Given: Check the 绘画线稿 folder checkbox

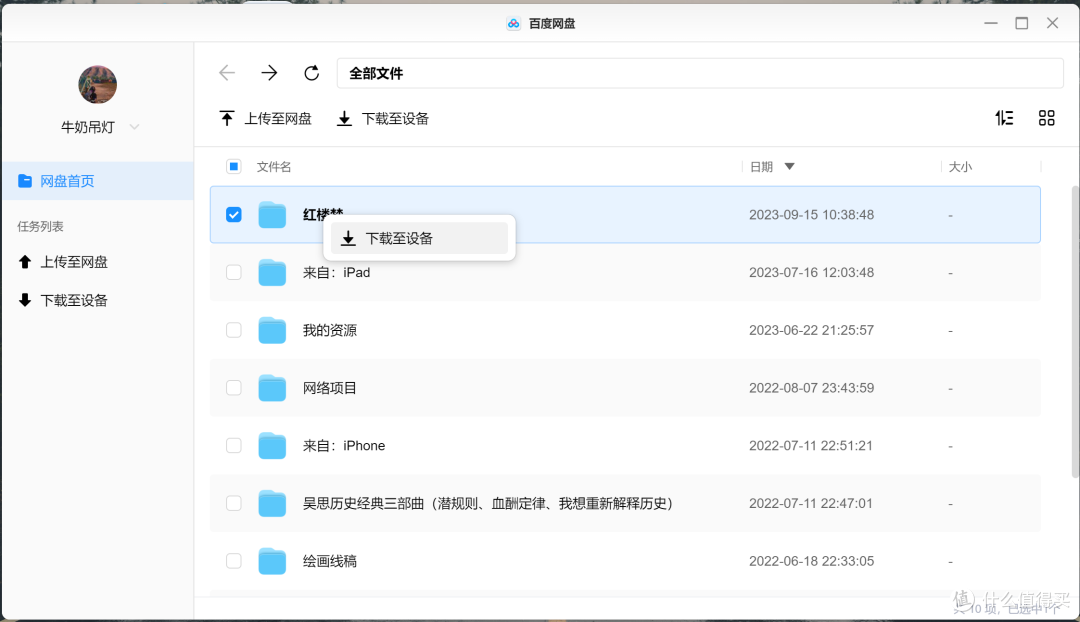Looking at the screenshot, I should [x=233, y=561].
